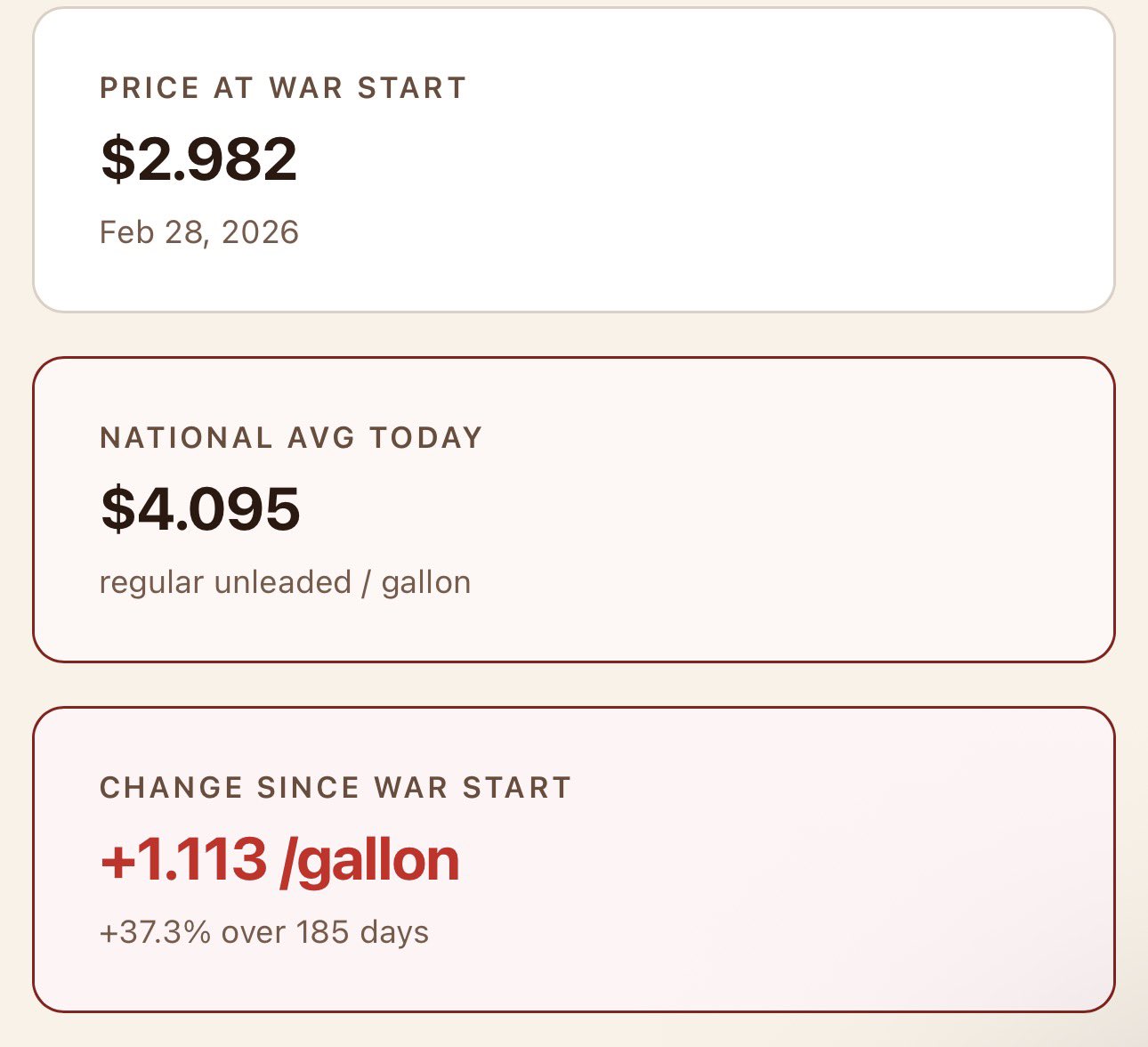Click the "regular unleaded" caption text

[x=226, y=582]
